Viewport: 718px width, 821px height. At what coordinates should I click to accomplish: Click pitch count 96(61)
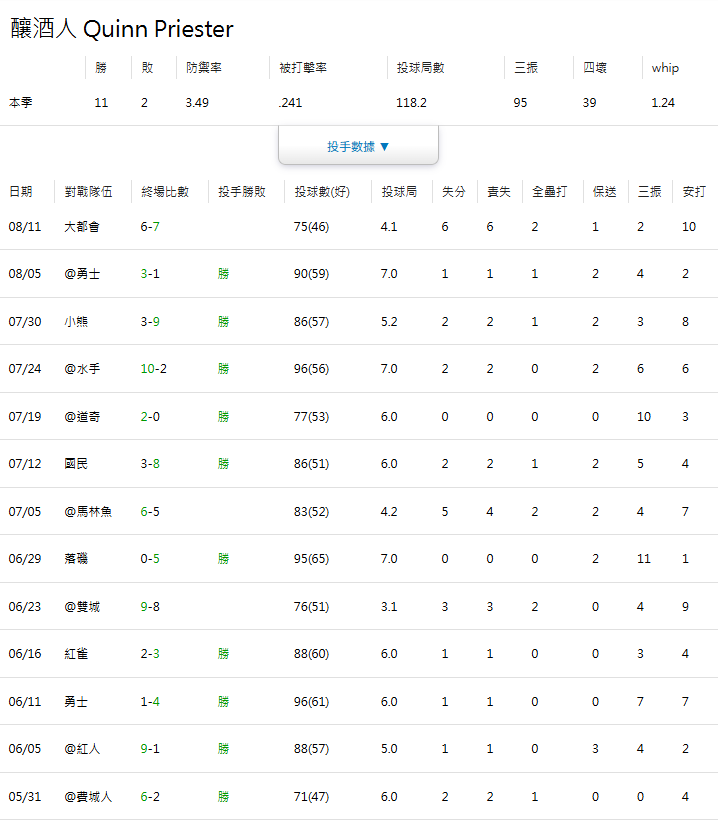(x=311, y=702)
